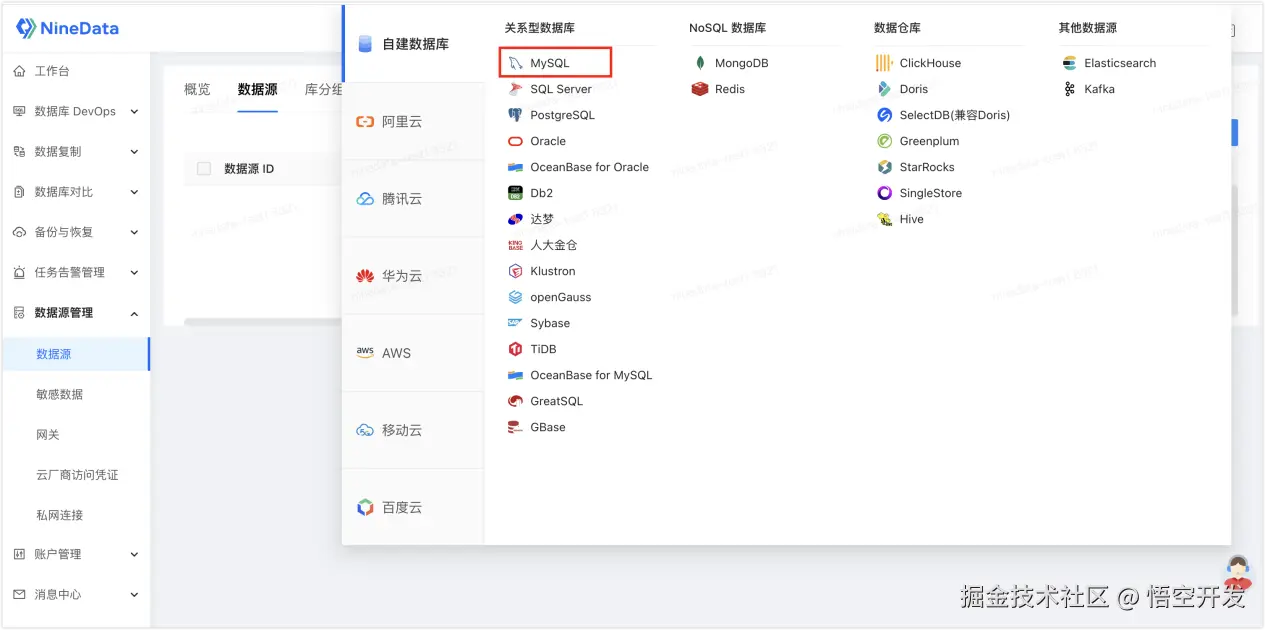Switch to the 数据源 page tab

point(258,89)
